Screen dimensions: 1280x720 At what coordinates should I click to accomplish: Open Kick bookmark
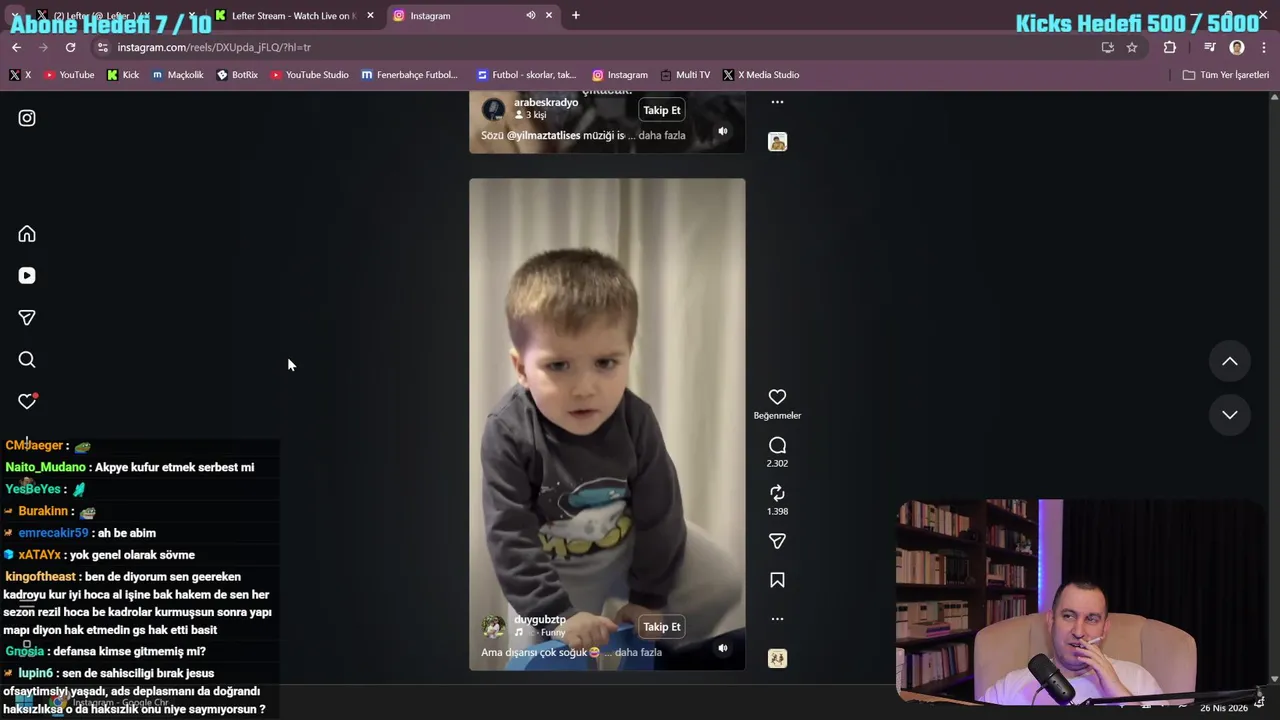(x=123, y=75)
